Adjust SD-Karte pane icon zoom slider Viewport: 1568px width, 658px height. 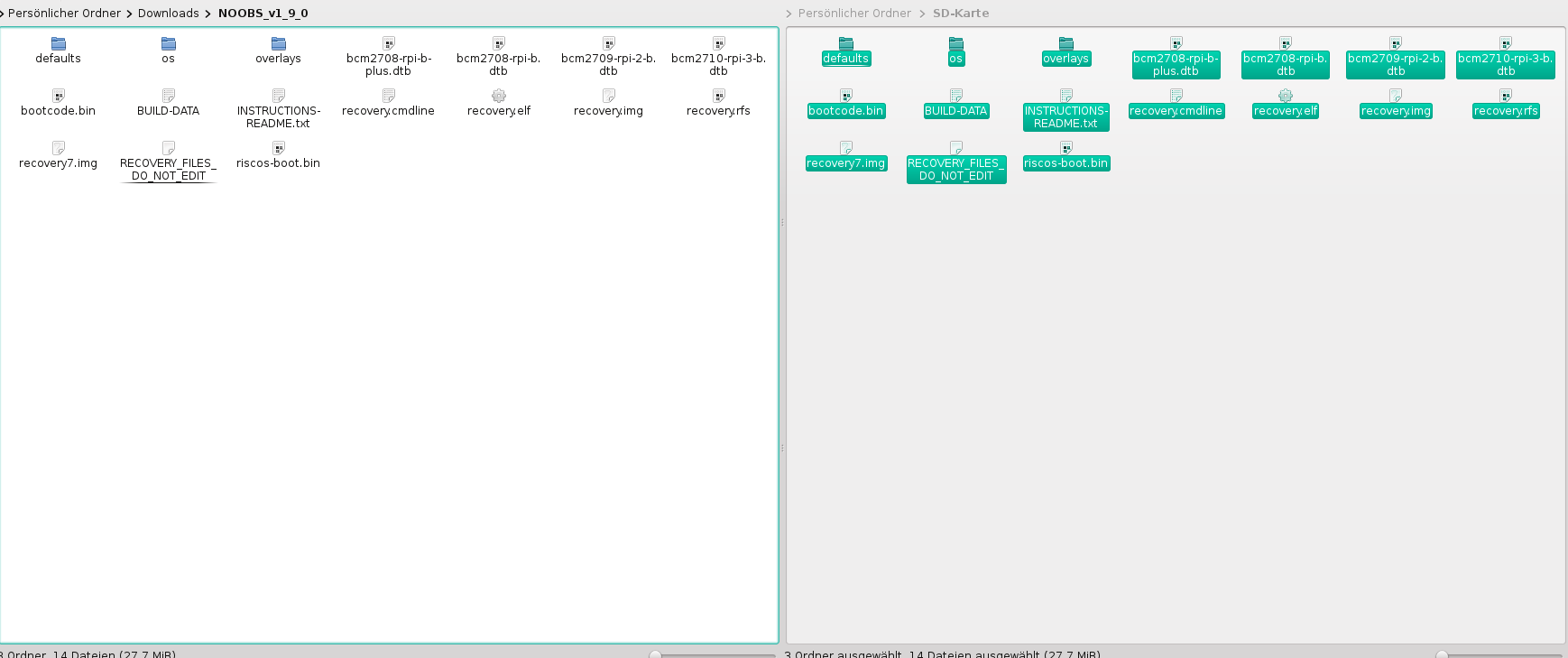tap(1443, 654)
